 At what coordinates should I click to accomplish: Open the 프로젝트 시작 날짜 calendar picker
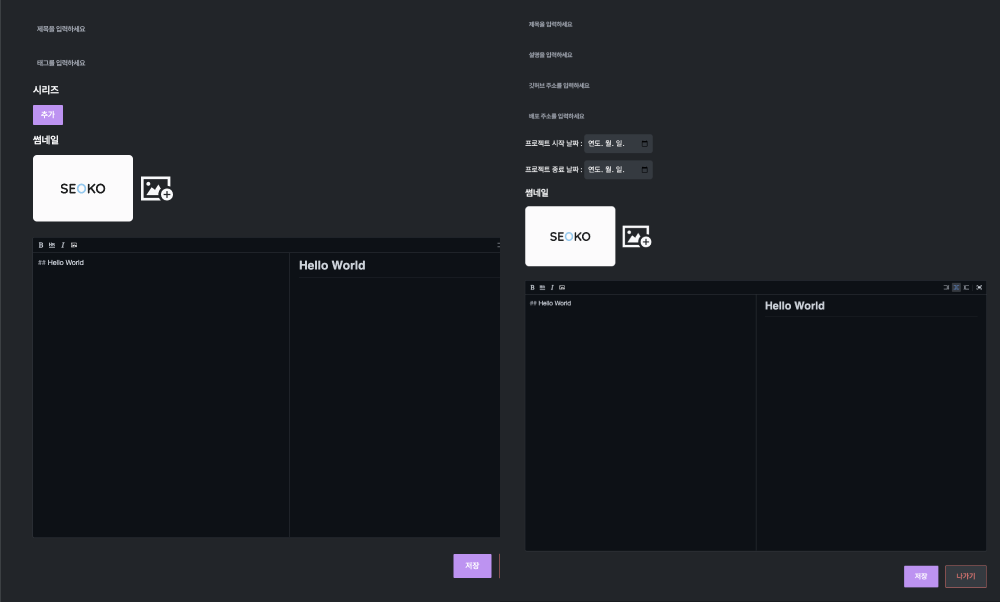[x=644, y=143]
